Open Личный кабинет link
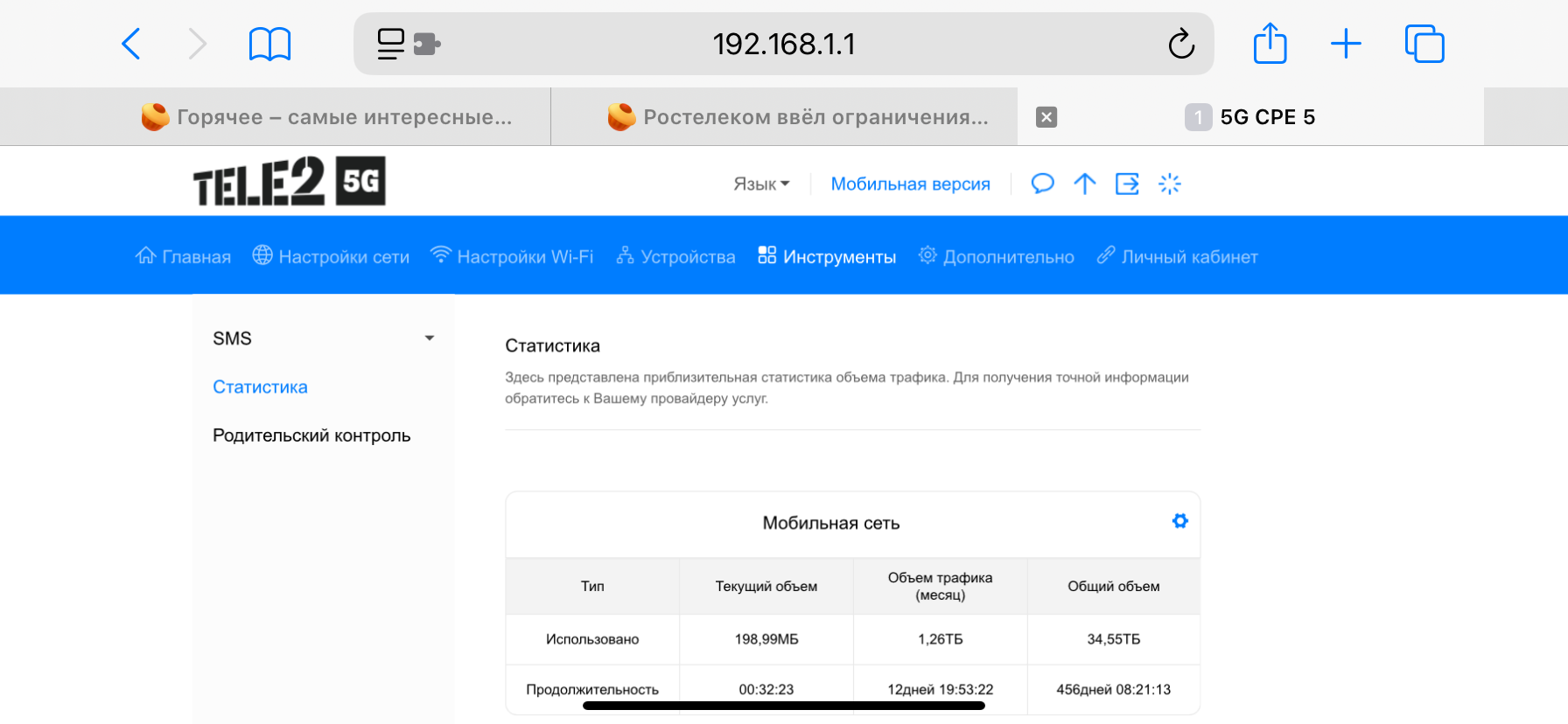 tap(1177, 256)
